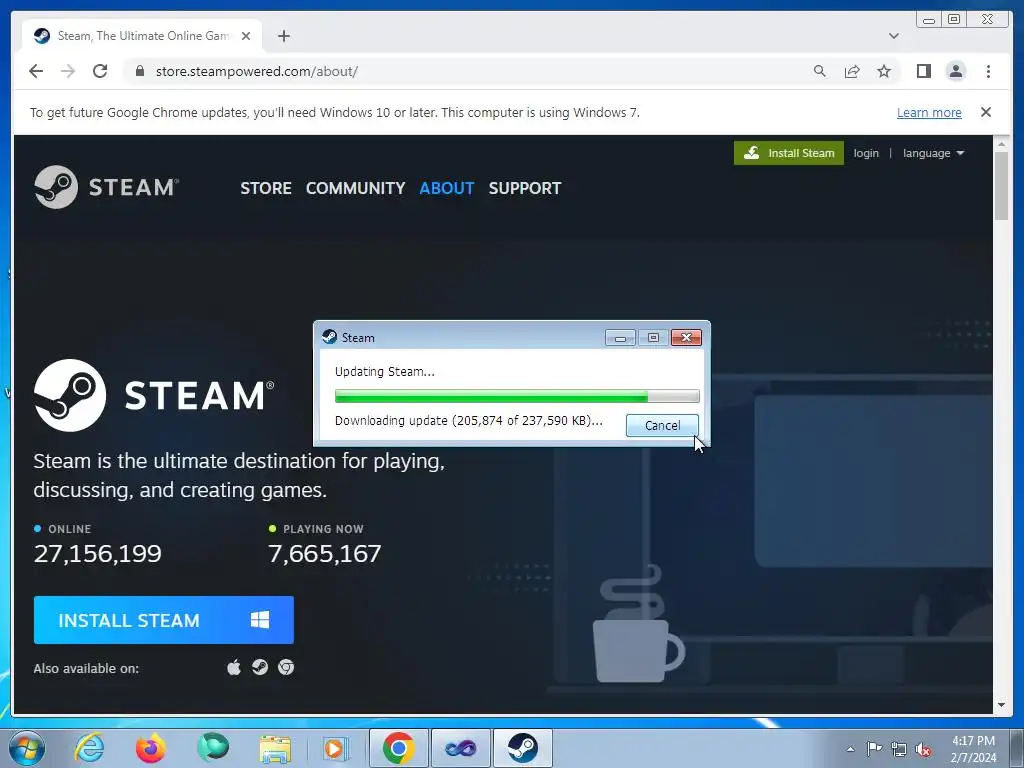Cancel the Steam update download

point(662,425)
